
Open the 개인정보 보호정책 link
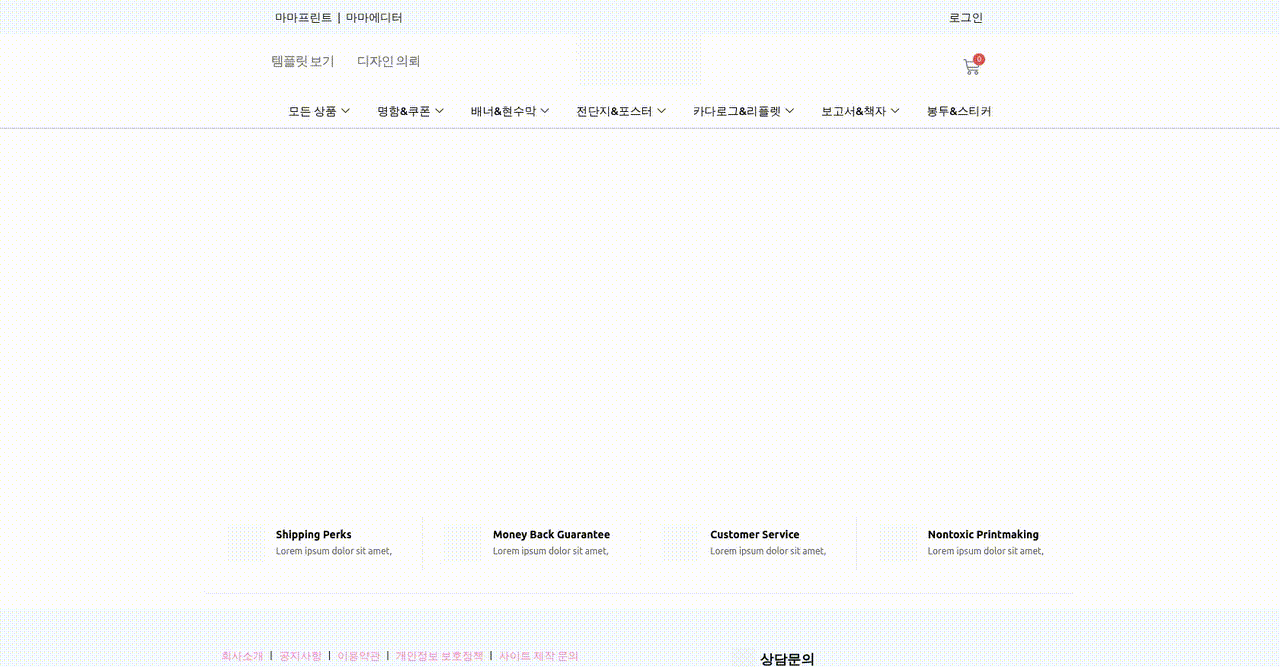(x=439, y=656)
